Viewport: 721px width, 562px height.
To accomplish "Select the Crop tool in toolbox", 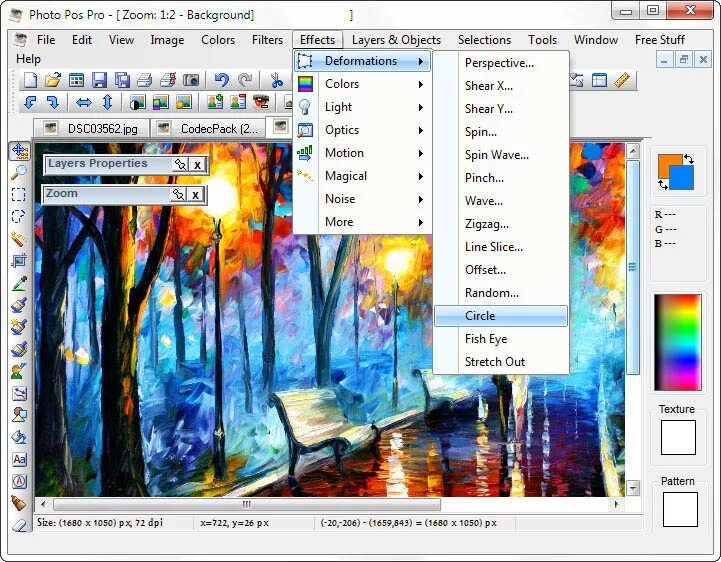I will [18, 261].
